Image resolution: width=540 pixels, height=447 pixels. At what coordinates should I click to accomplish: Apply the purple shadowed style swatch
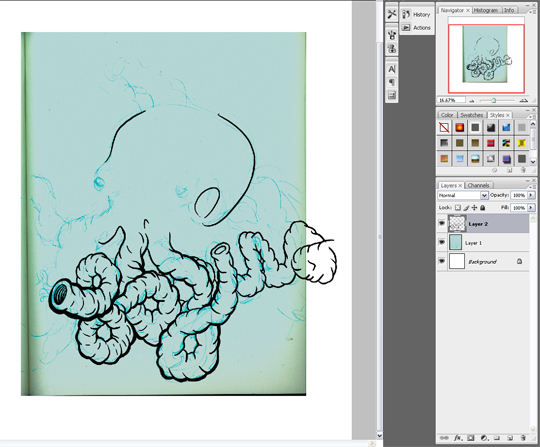[506, 159]
